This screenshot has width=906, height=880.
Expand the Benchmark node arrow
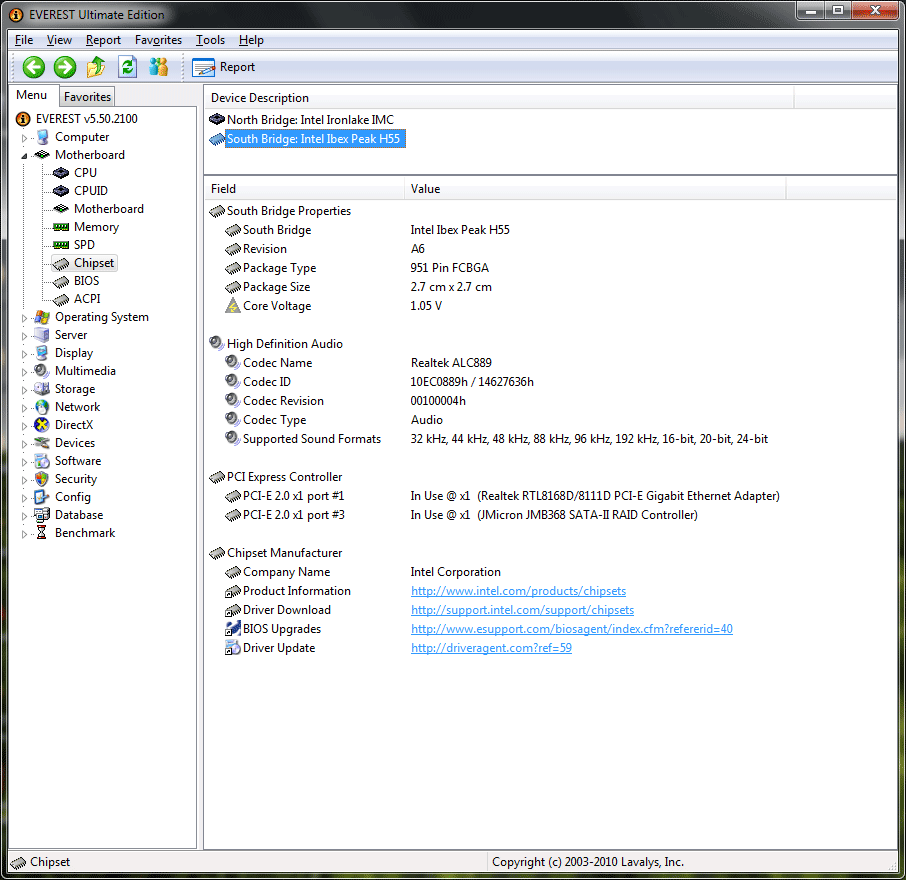(x=24, y=534)
